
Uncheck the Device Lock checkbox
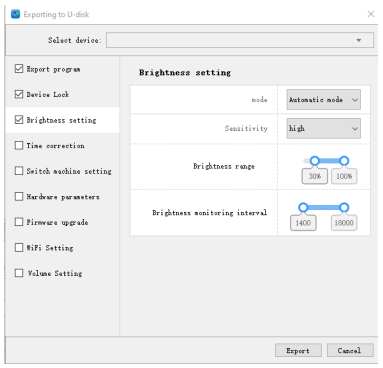click(x=19, y=94)
